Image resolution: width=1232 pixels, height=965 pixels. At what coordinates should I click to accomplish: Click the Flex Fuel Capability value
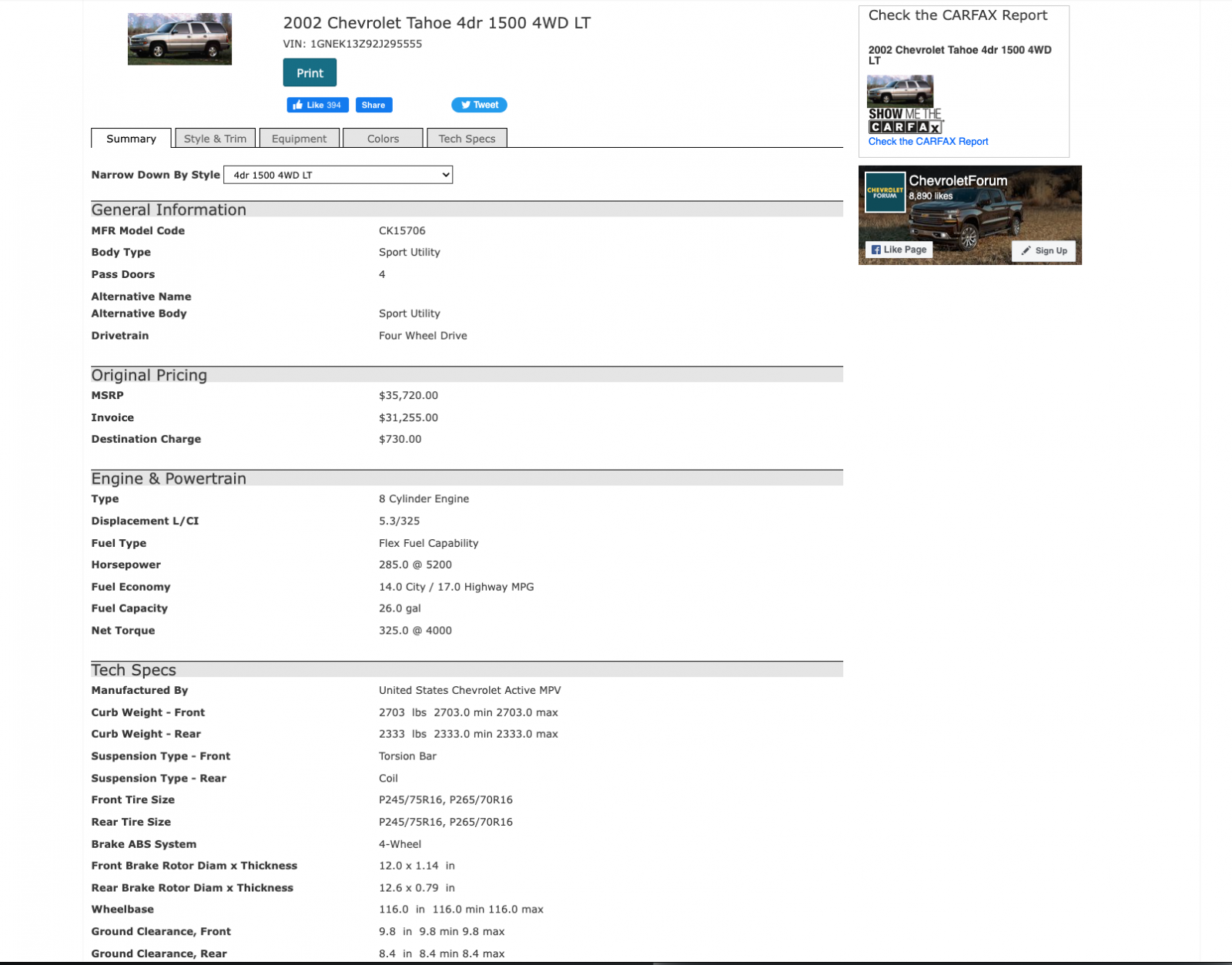(428, 543)
